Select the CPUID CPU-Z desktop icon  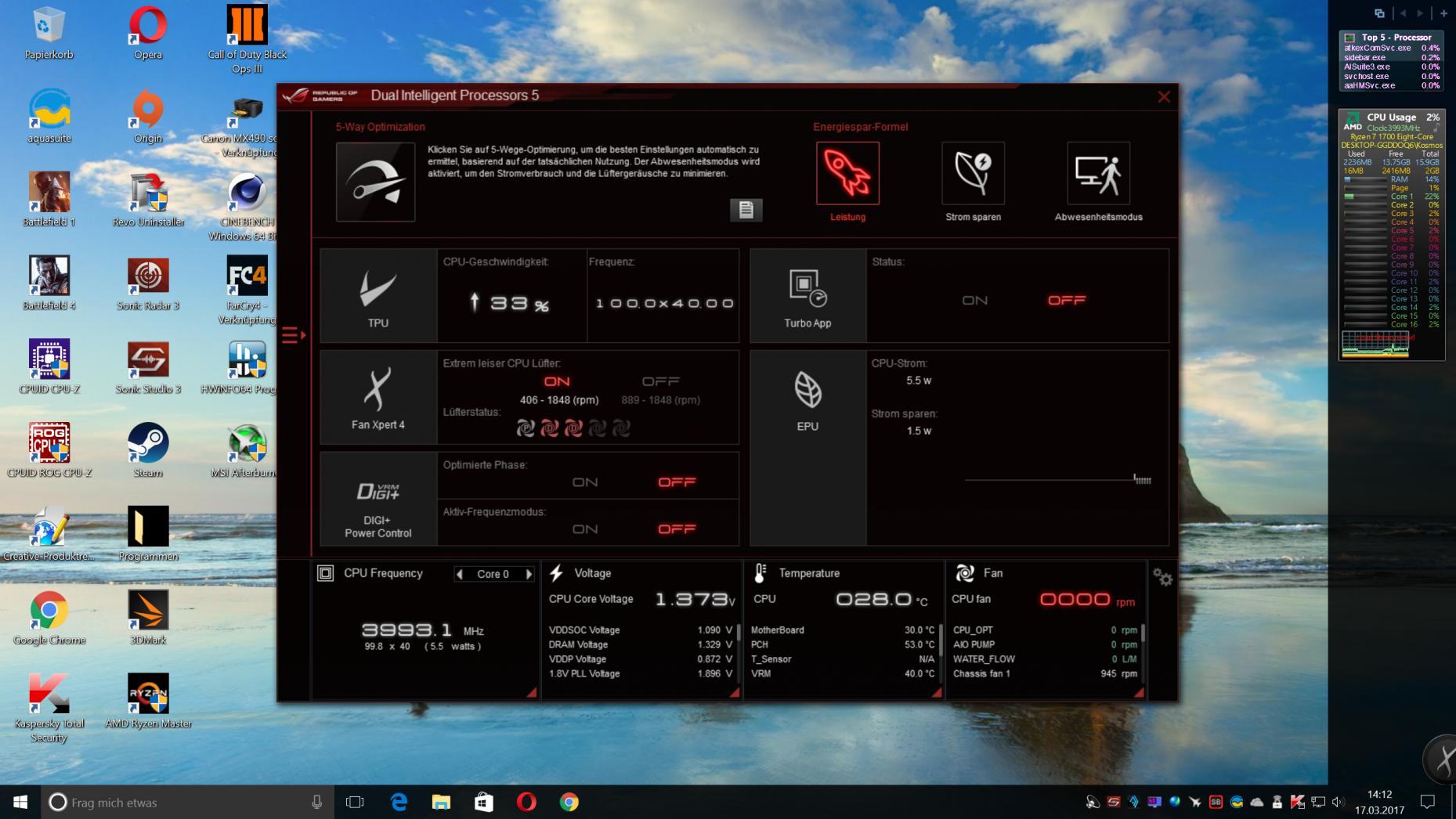[x=49, y=368]
